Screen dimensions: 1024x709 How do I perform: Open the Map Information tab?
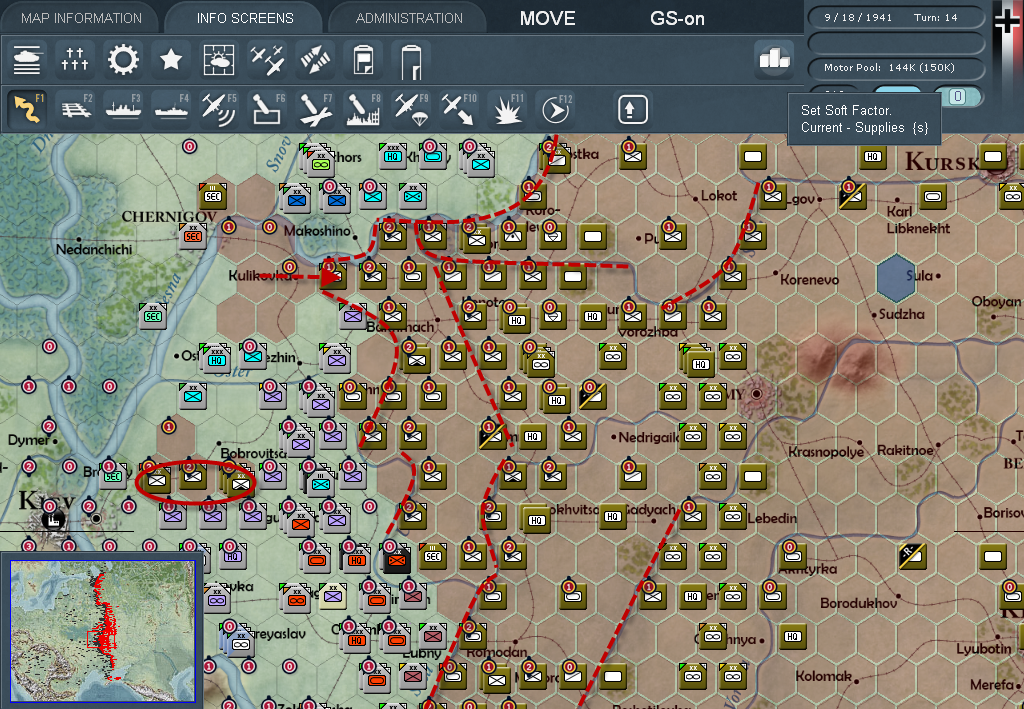(81, 18)
